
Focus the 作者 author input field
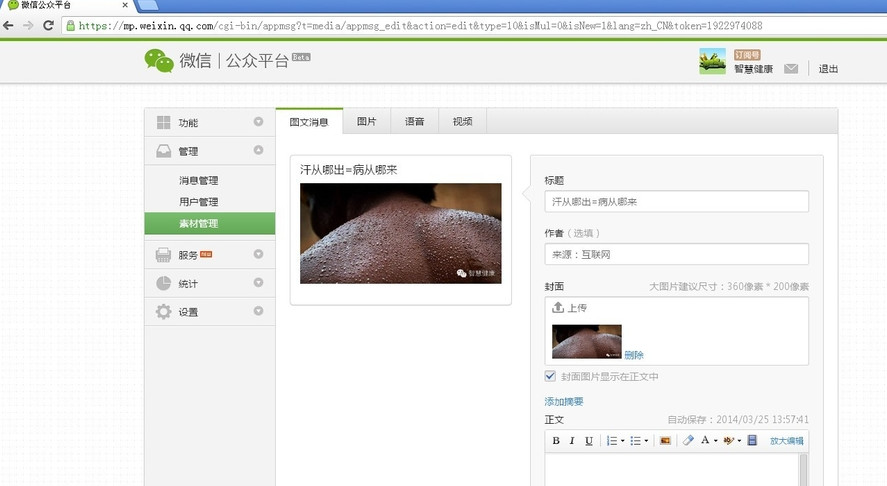(677, 254)
